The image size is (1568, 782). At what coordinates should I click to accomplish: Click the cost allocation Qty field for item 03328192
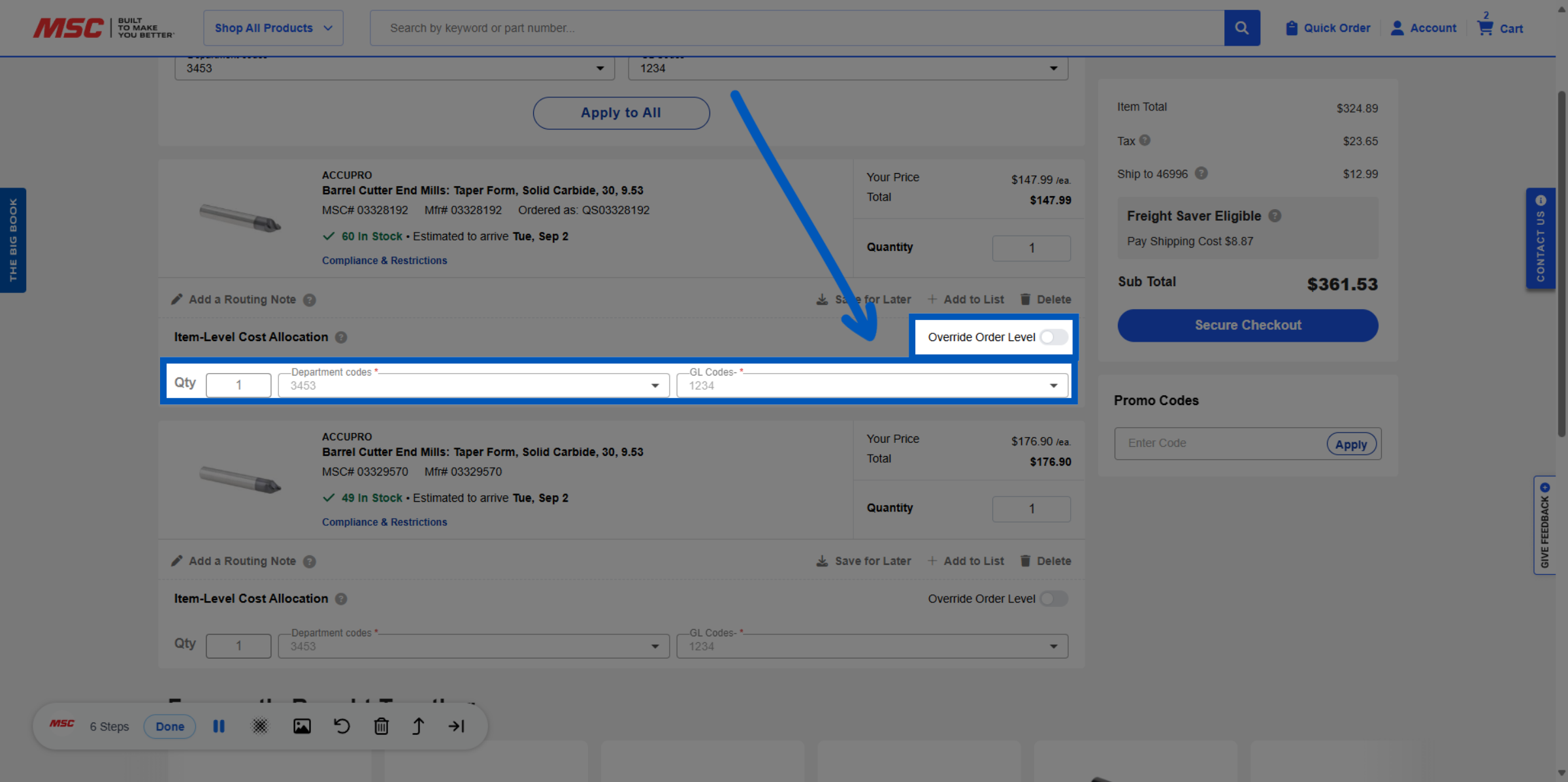point(238,385)
